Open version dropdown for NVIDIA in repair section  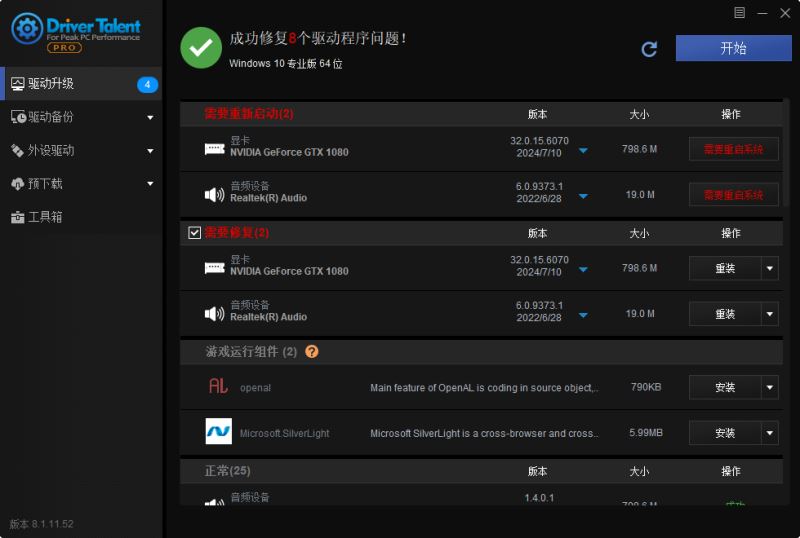coord(583,270)
